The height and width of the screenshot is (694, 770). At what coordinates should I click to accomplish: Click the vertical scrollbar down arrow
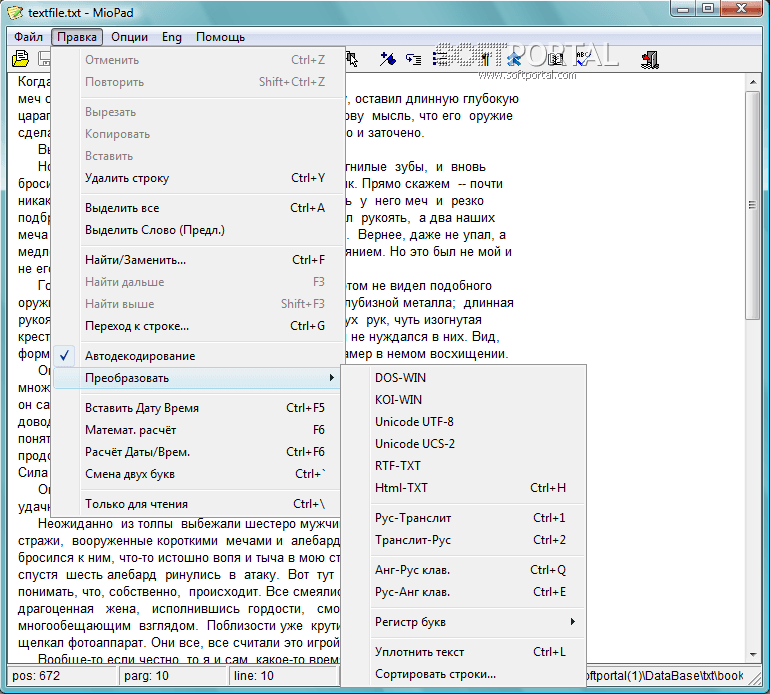[753, 654]
